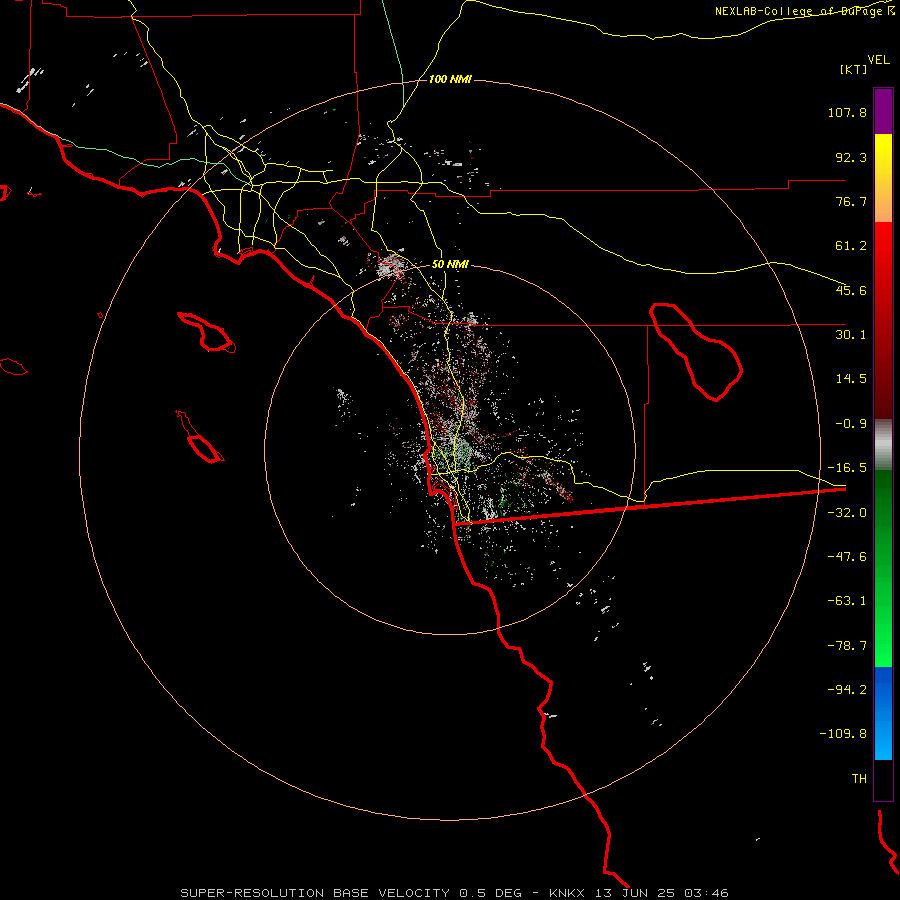Select the -32.0 legend value
Viewport: 900px width, 900px height.
coord(847,513)
